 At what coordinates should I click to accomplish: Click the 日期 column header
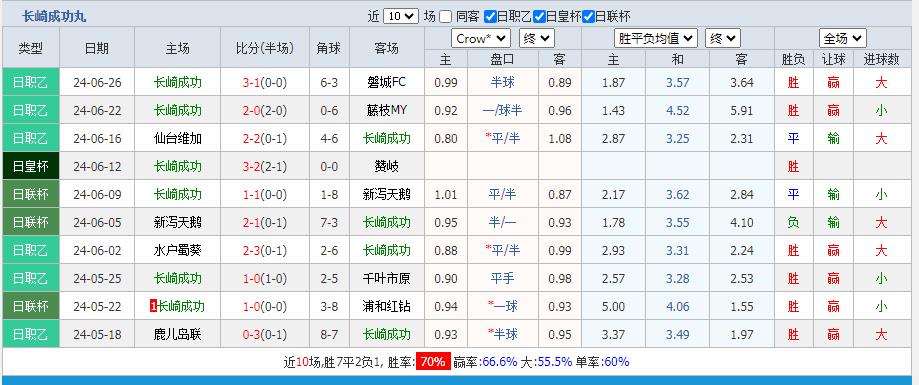(x=97, y=48)
